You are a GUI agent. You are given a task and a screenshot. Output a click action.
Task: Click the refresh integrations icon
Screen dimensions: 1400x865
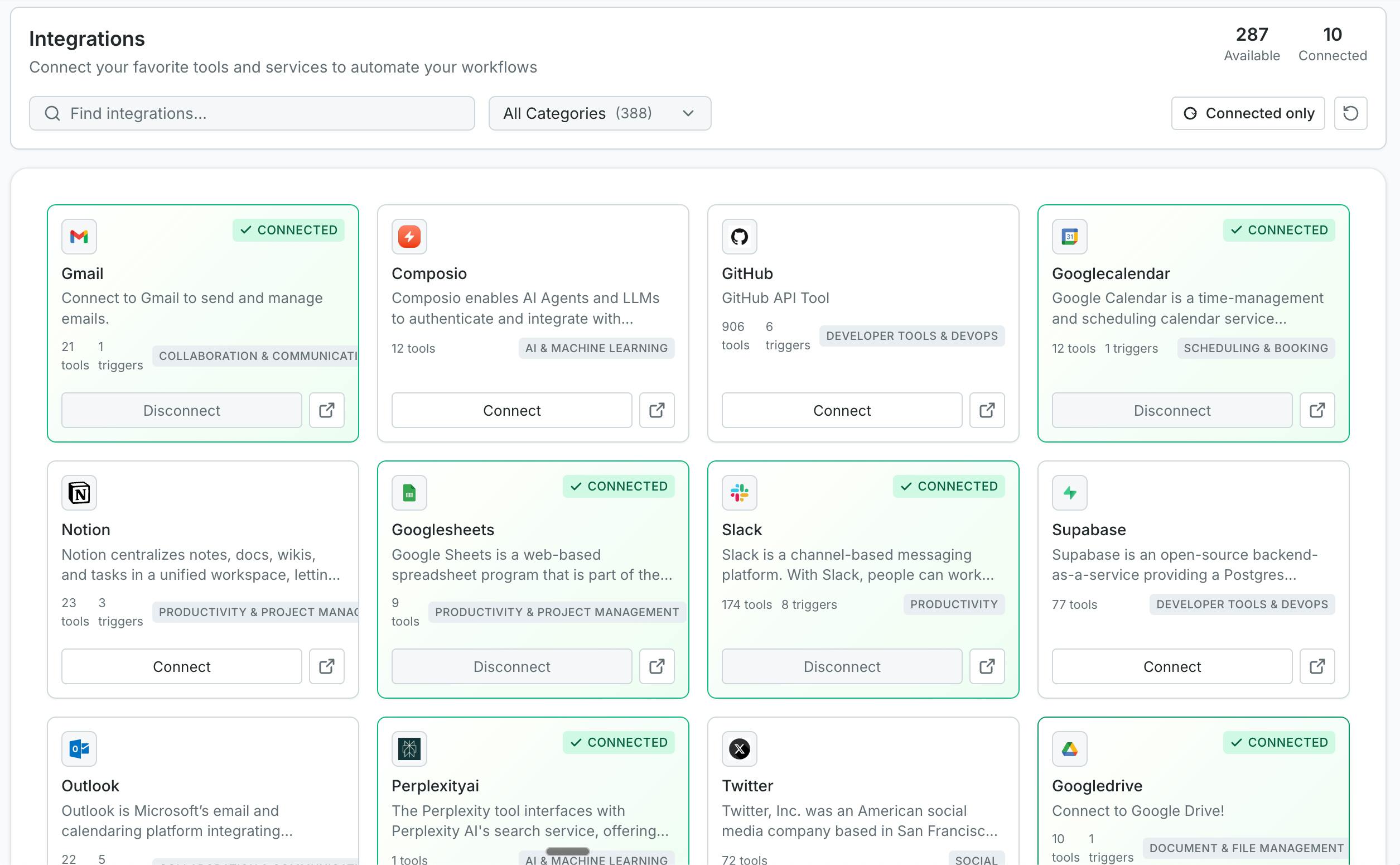click(1350, 113)
